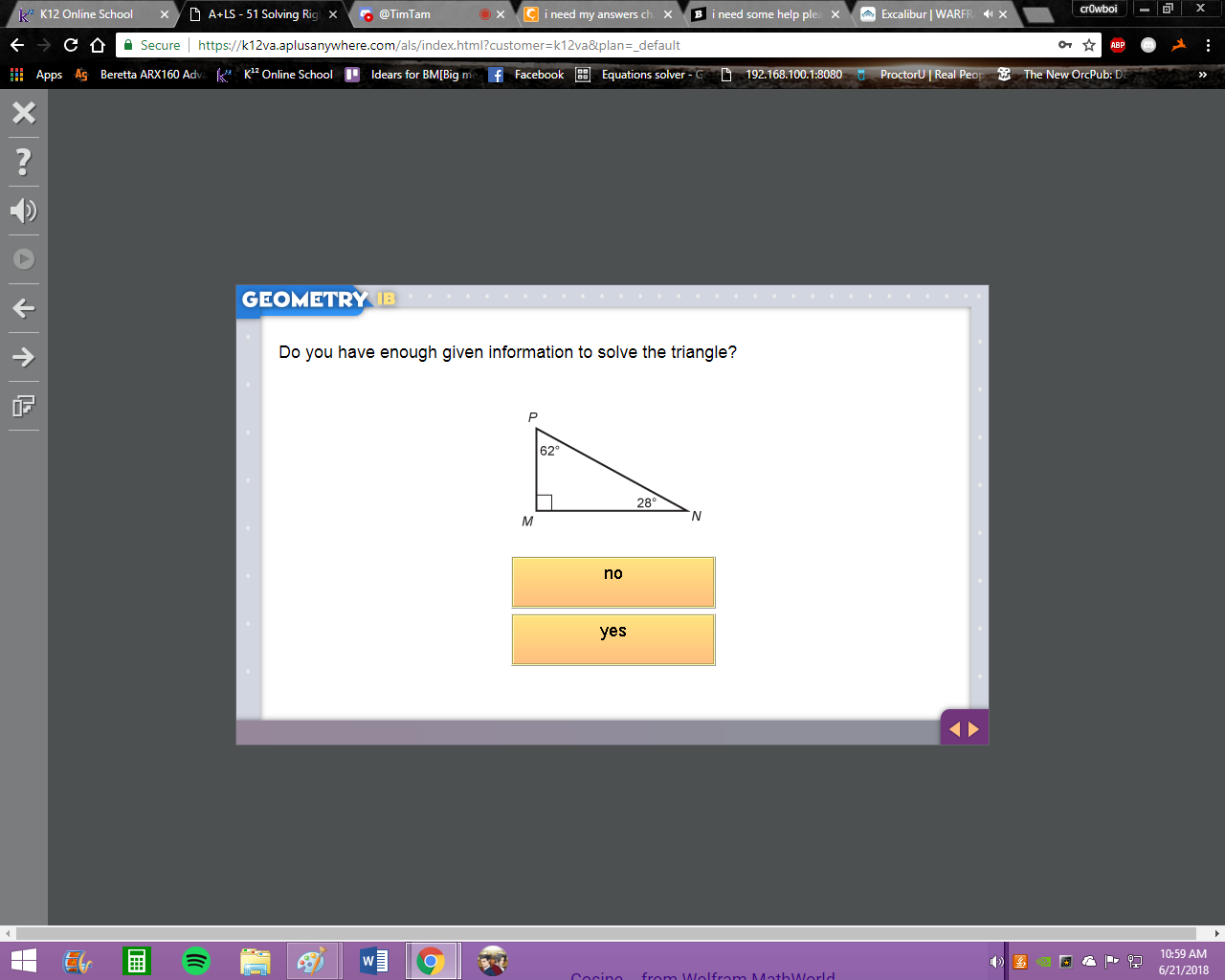This screenshot has width=1225, height=980.
Task: Open the AdBlock Plus extension icon
Action: [x=1118, y=45]
